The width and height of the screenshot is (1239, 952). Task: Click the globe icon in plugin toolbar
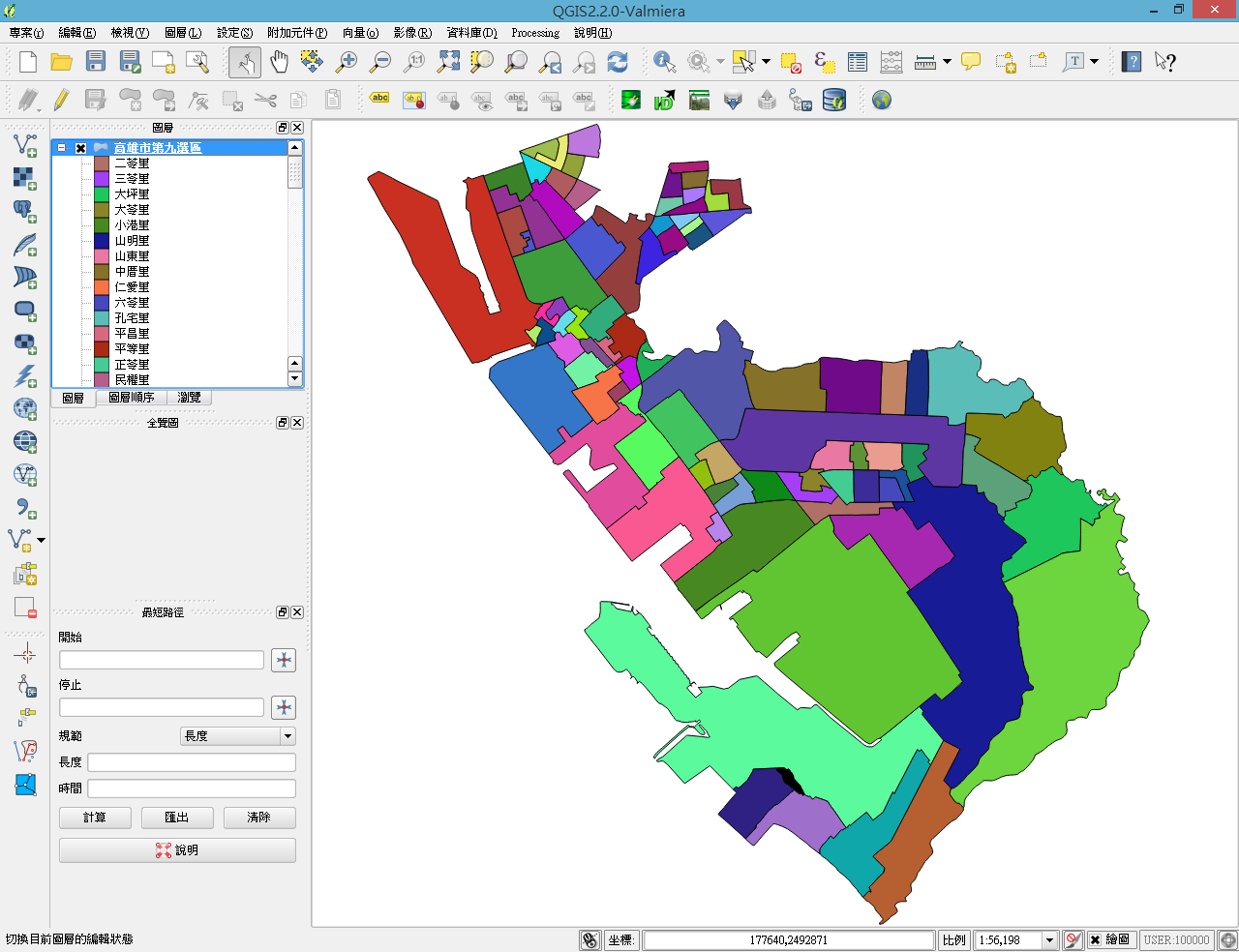(881, 100)
